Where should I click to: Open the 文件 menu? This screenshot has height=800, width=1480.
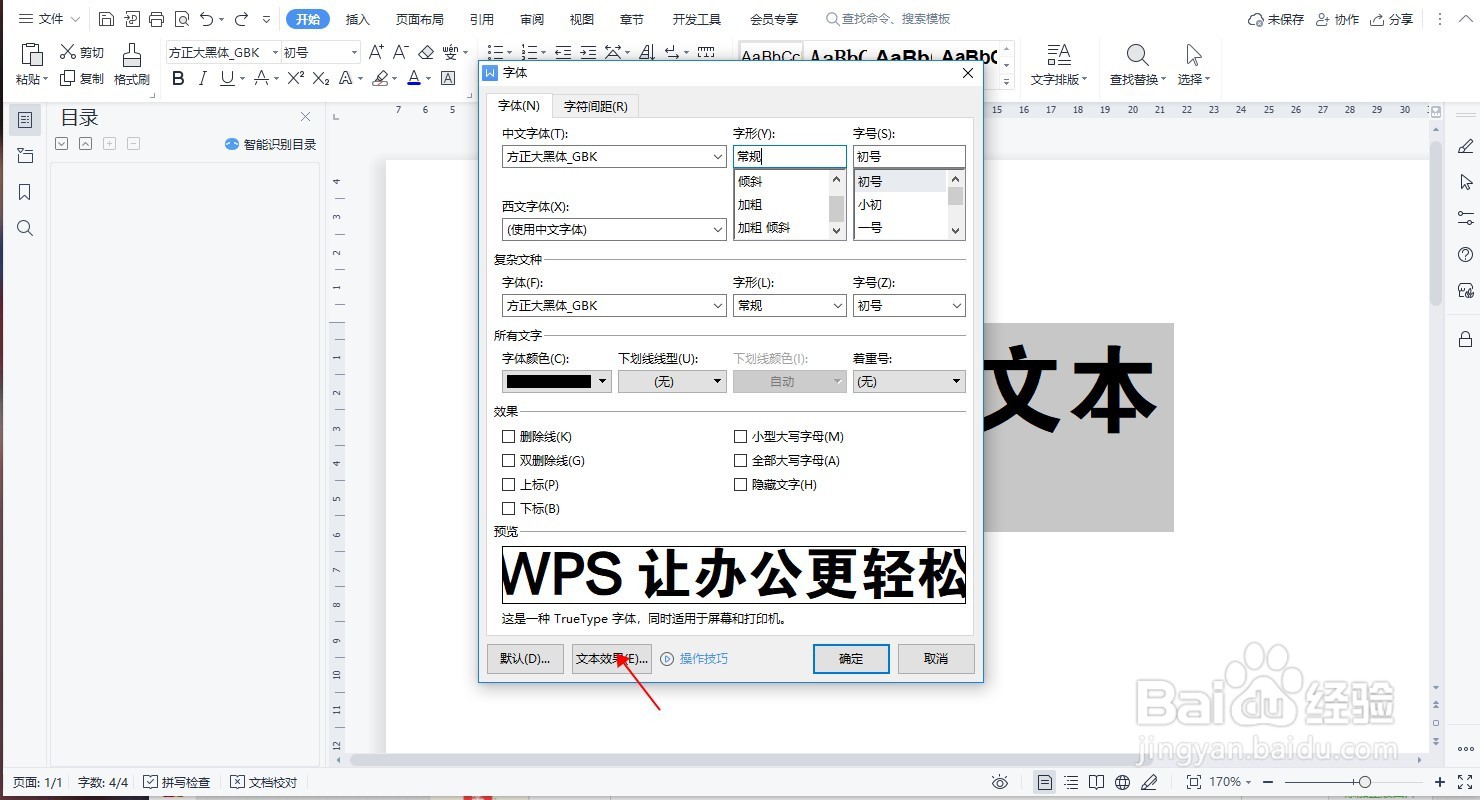(50, 19)
